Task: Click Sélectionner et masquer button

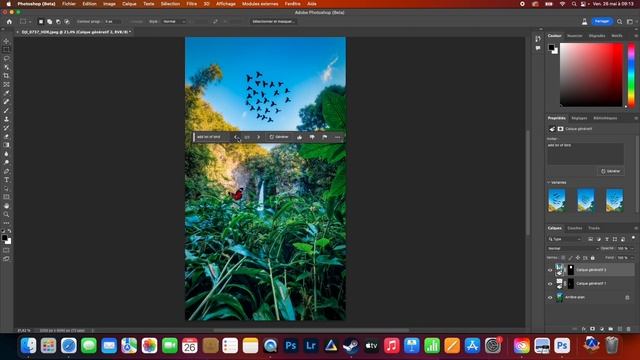Action: click(273, 22)
